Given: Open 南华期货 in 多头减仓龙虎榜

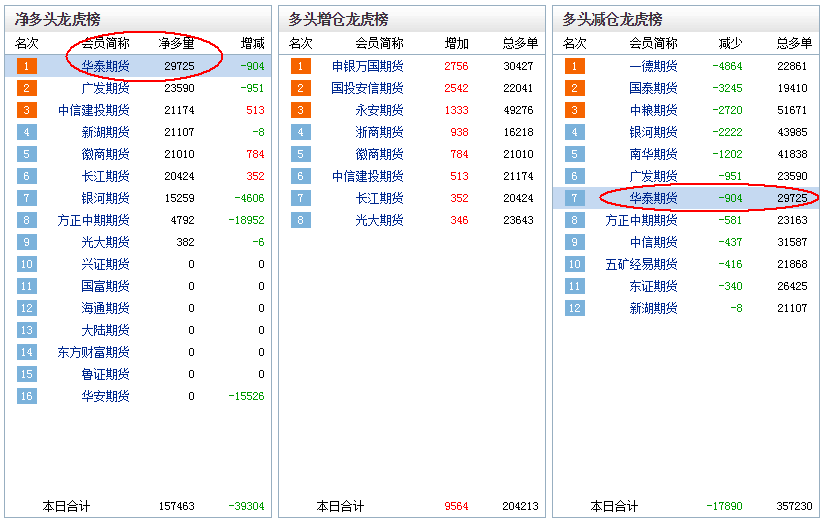Looking at the screenshot, I should (x=653, y=154).
